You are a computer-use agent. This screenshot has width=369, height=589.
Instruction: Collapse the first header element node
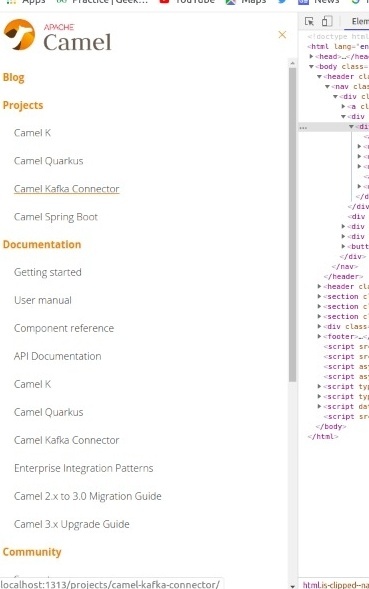pos(319,77)
